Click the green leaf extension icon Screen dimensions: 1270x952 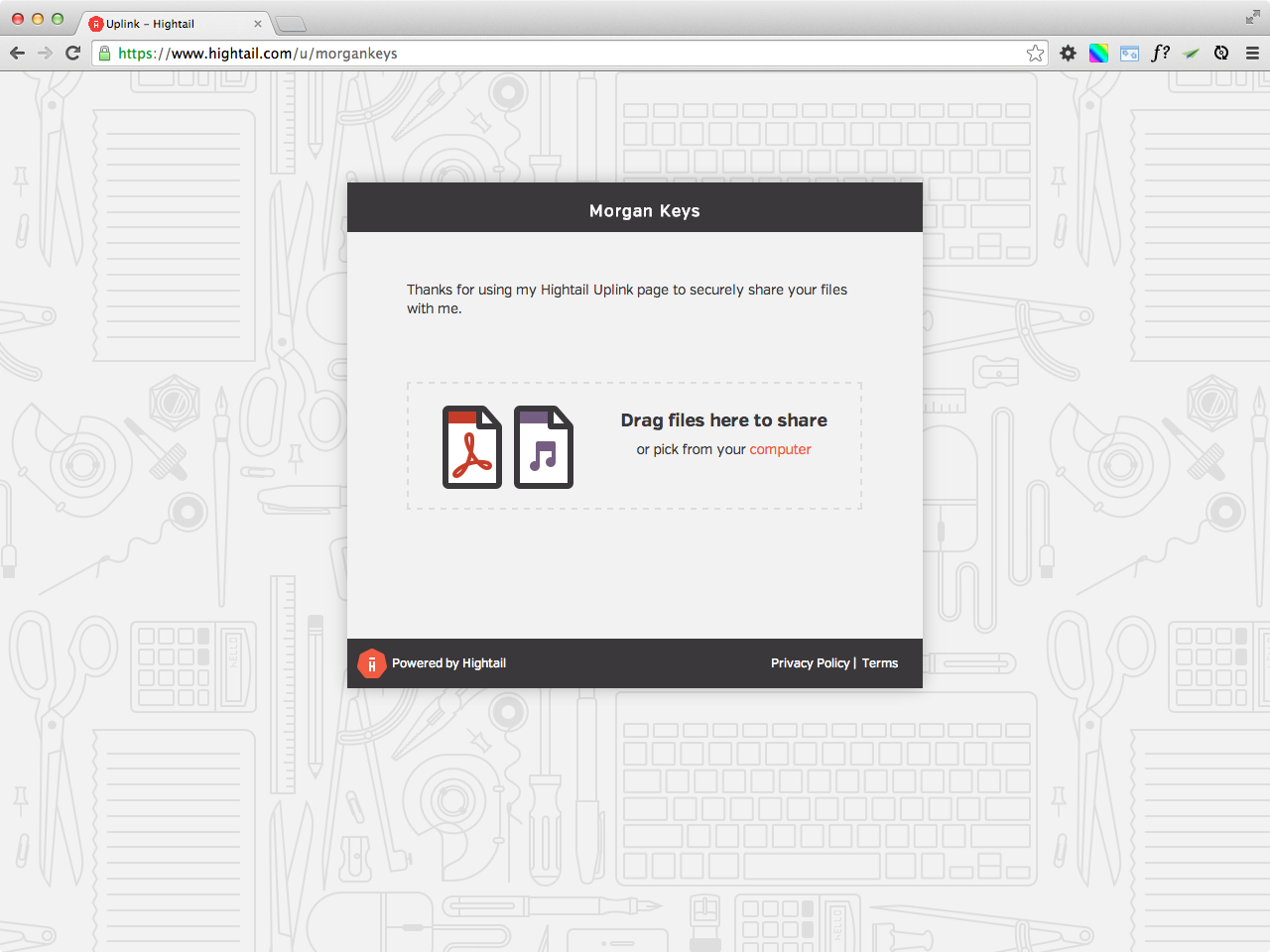1191,54
